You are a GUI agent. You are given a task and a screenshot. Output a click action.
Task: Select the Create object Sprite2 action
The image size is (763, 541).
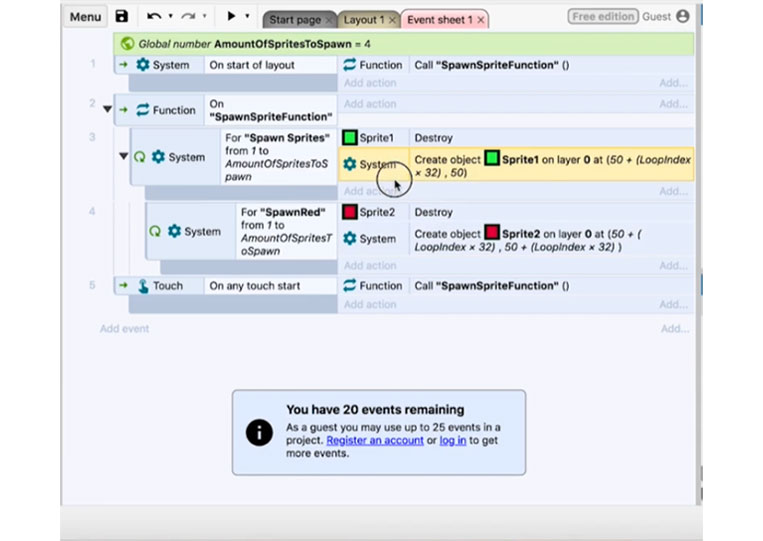point(552,240)
